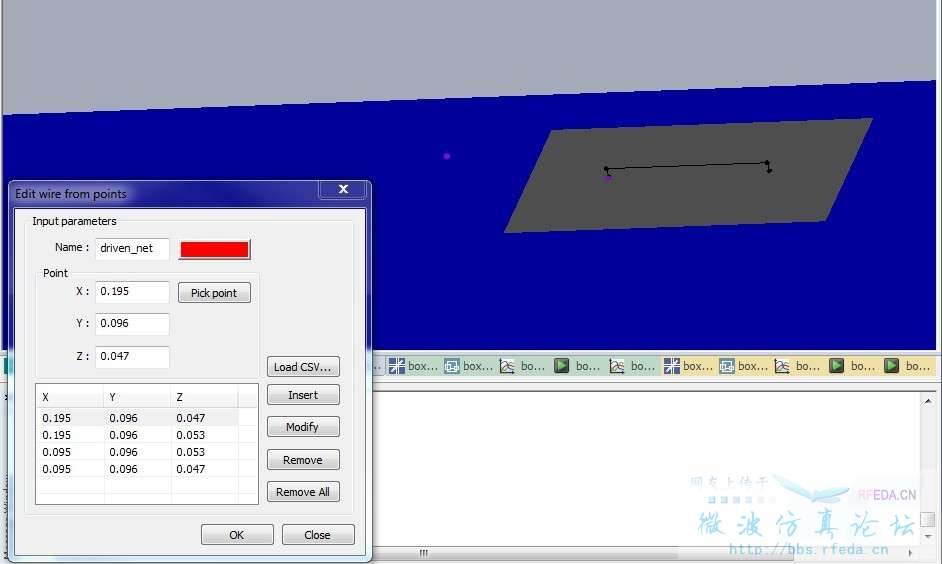The height and width of the screenshot is (564, 942).
Task: Open the green tab with the schematic icon
Action: point(469,366)
